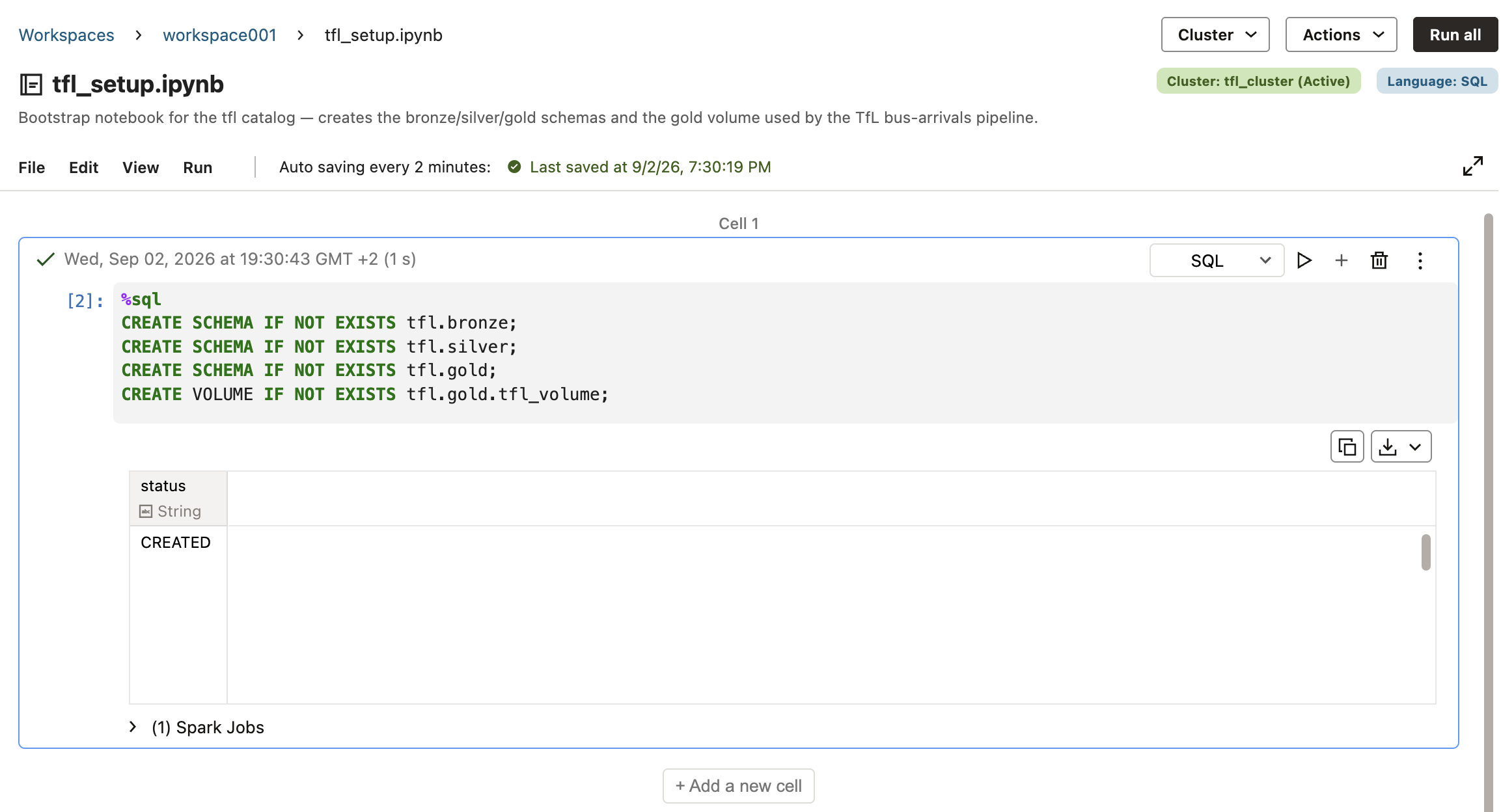The width and height of the screenshot is (1501, 812).
Task: Add cell using plus icon in cell toolbar
Action: pos(1342,261)
